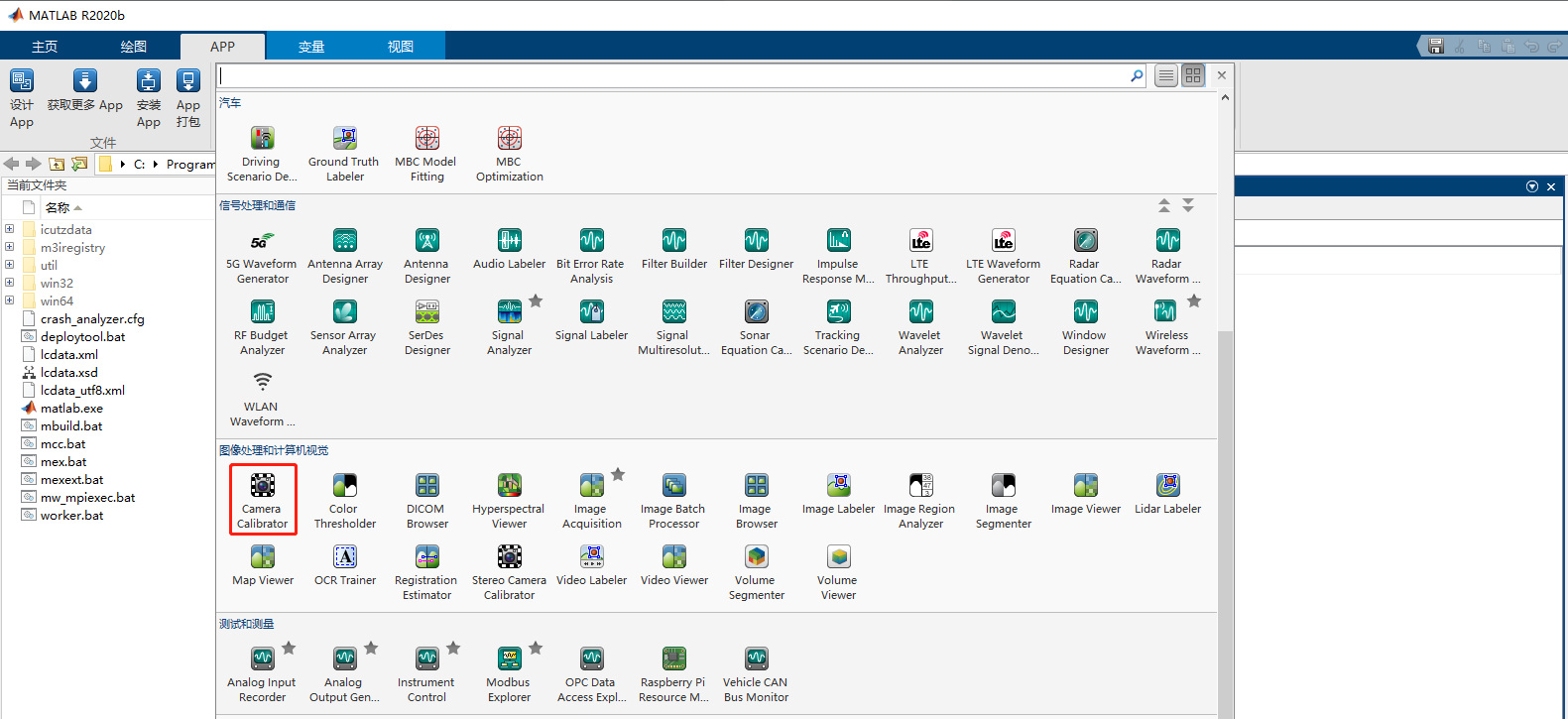This screenshot has width=1568, height=719.
Task: Expand the util folder node
Action: click(x=10, y=265)
